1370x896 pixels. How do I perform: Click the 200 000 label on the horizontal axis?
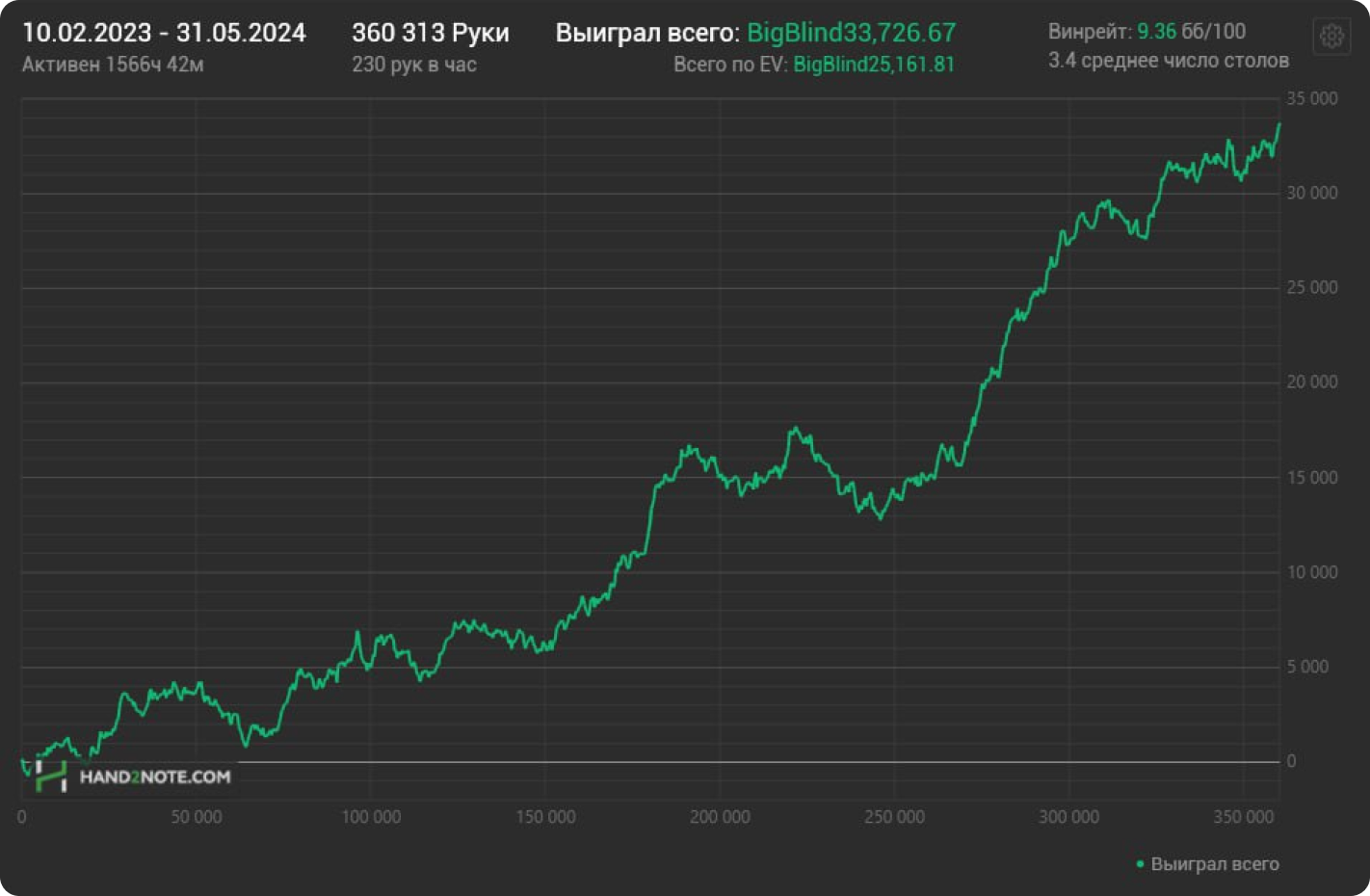[x=720, y=817]
